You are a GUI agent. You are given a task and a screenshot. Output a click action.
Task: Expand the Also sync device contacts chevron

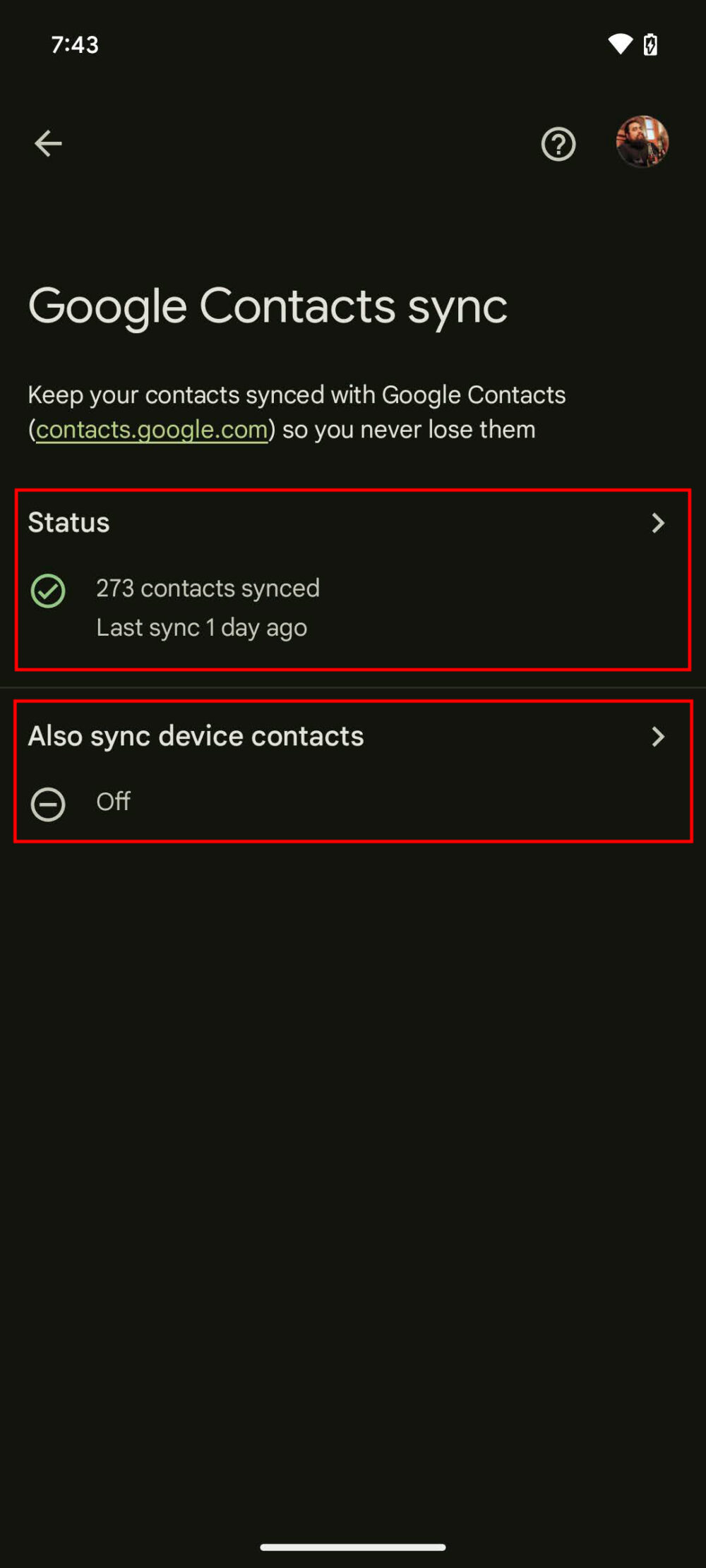(x=658, y=737)
